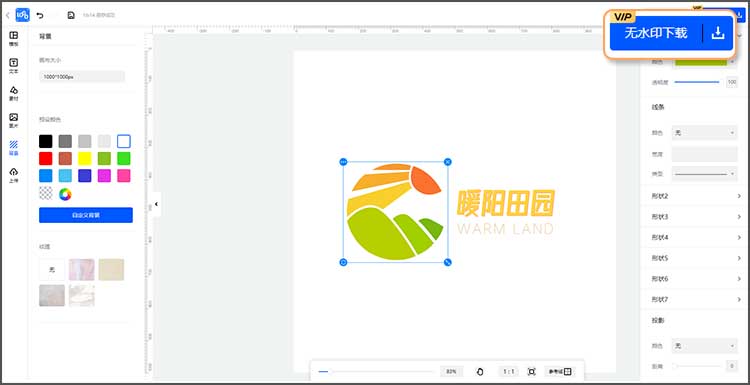Image resolution: width=750 pixels, height=385 pixels.
Task: Adjust the shadow distance slider
Action: tap(697, 366)
